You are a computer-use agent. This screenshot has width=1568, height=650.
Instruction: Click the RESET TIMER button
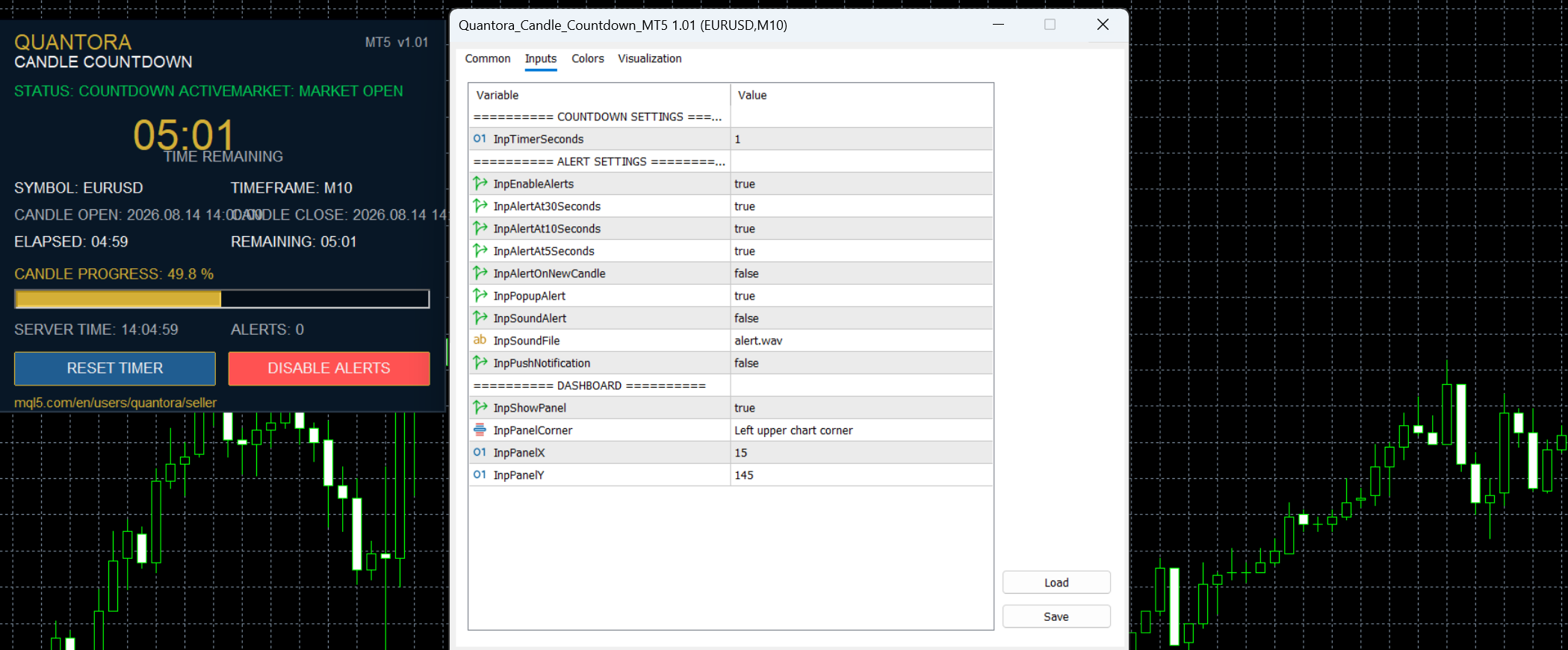click(115, 368)
